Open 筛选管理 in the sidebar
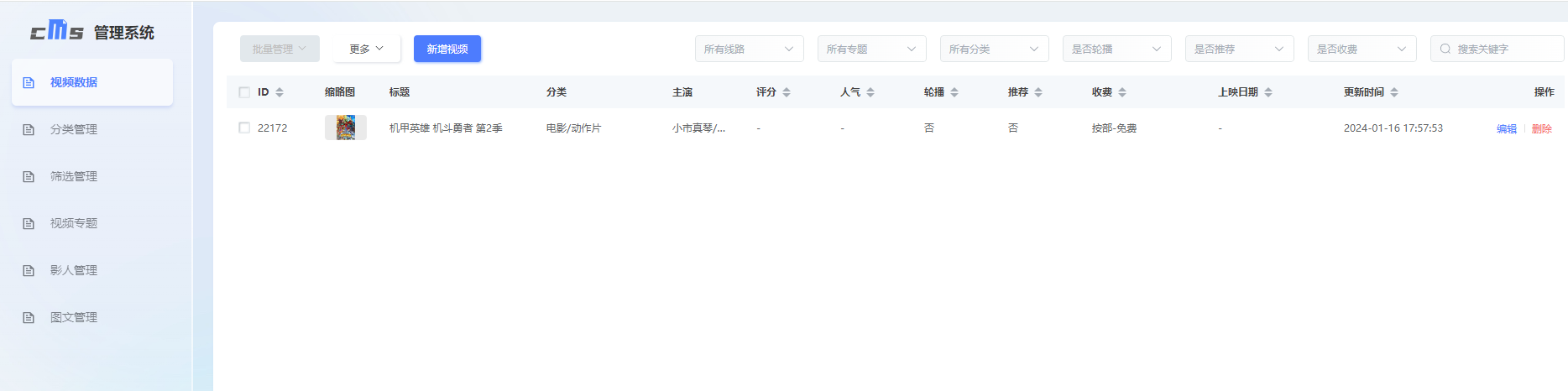The height and width of the screenshot is (391, 1568). click(x=92, y=176)
